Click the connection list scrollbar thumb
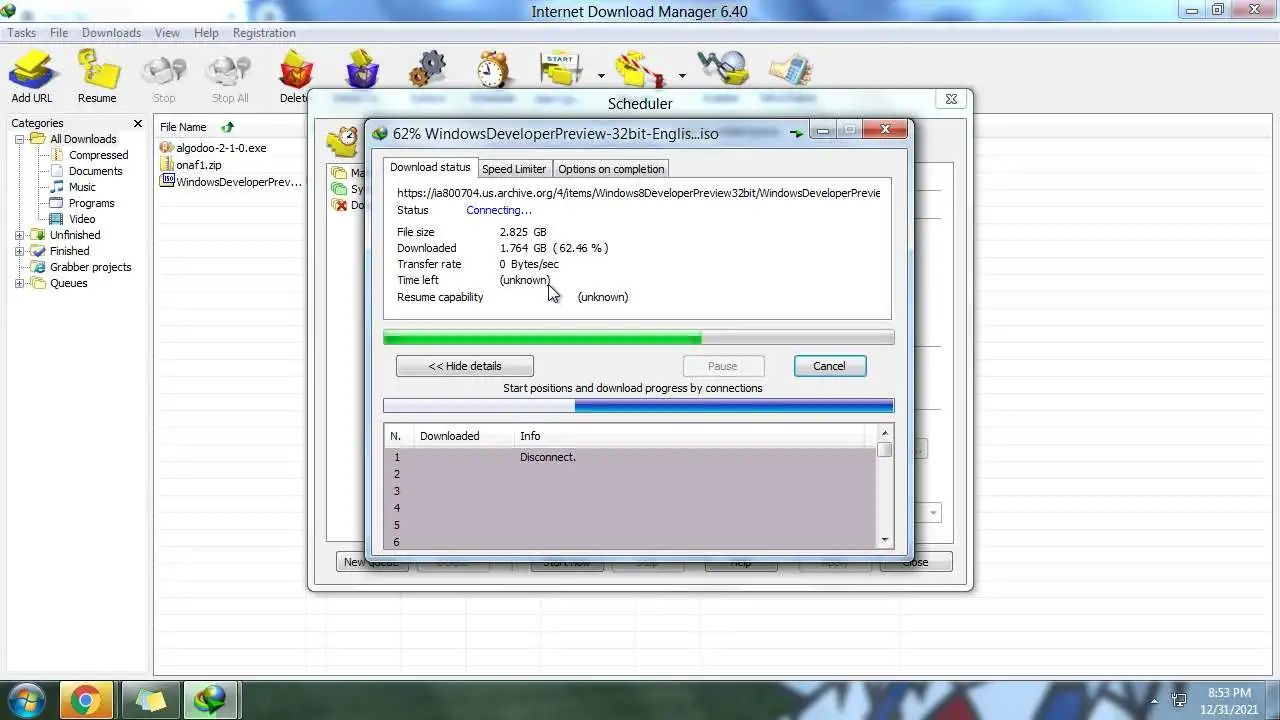Image resolution: width=1280 pixels, height=720 pixels. pyautogui.click(x=884, y=450)
